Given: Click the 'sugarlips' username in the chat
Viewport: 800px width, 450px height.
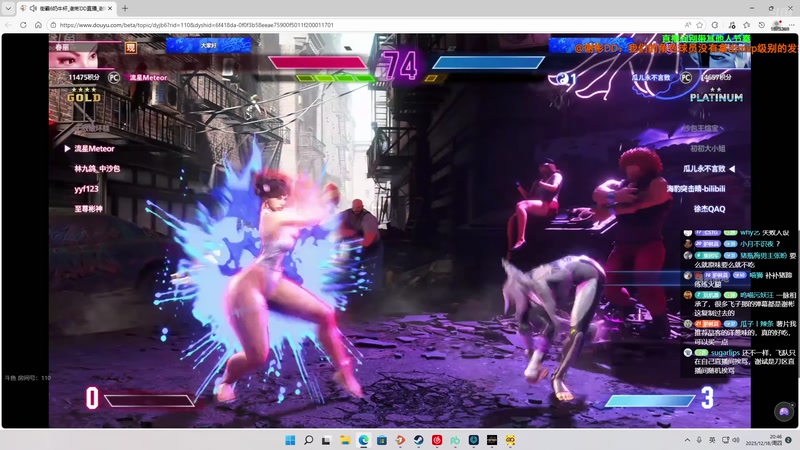Looking at the screenshot, I should point(725,353).
